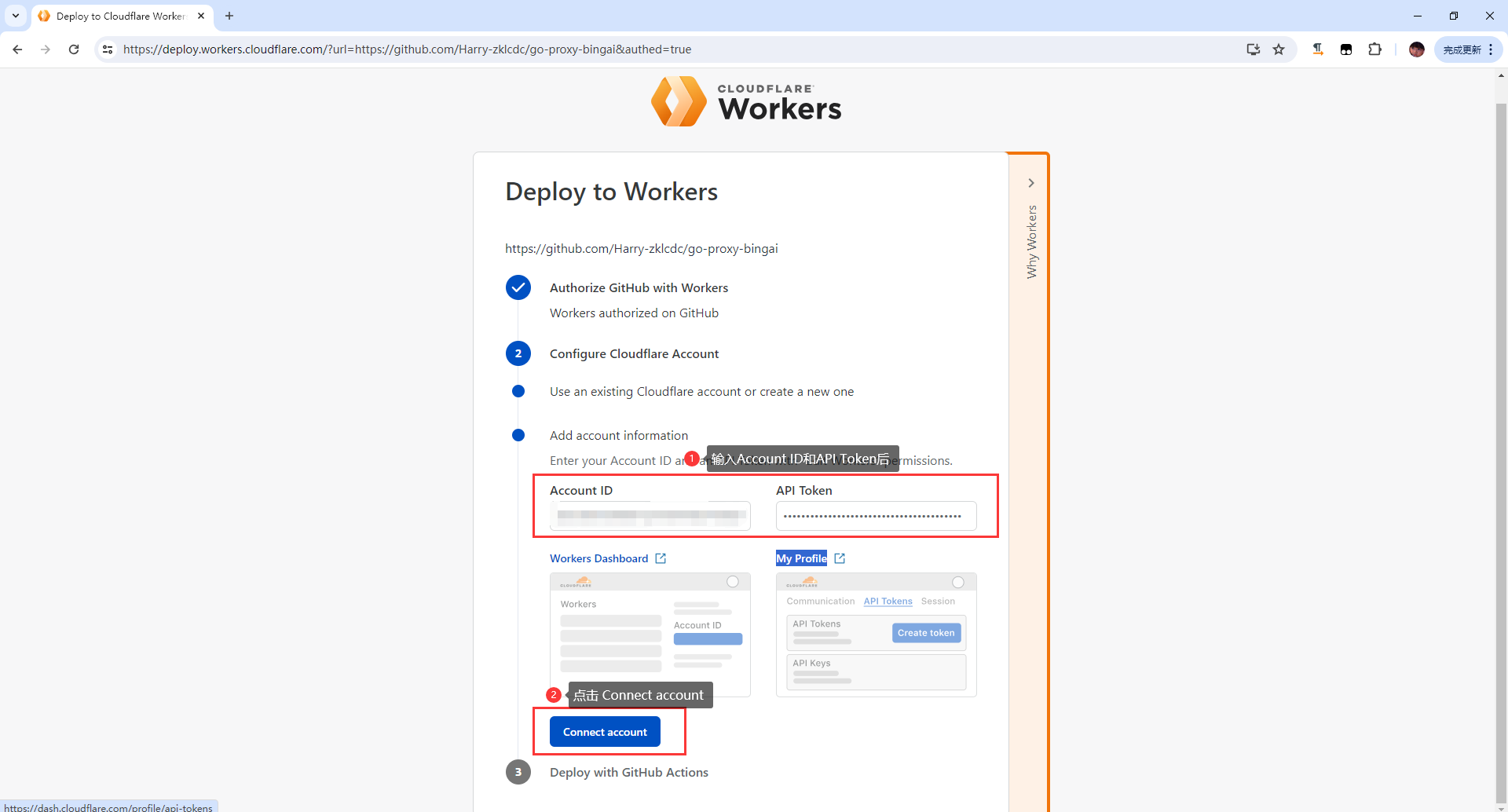Click the scrollbar up arrow
This screenshot has width=1508, height=812.
(1501, 75)
